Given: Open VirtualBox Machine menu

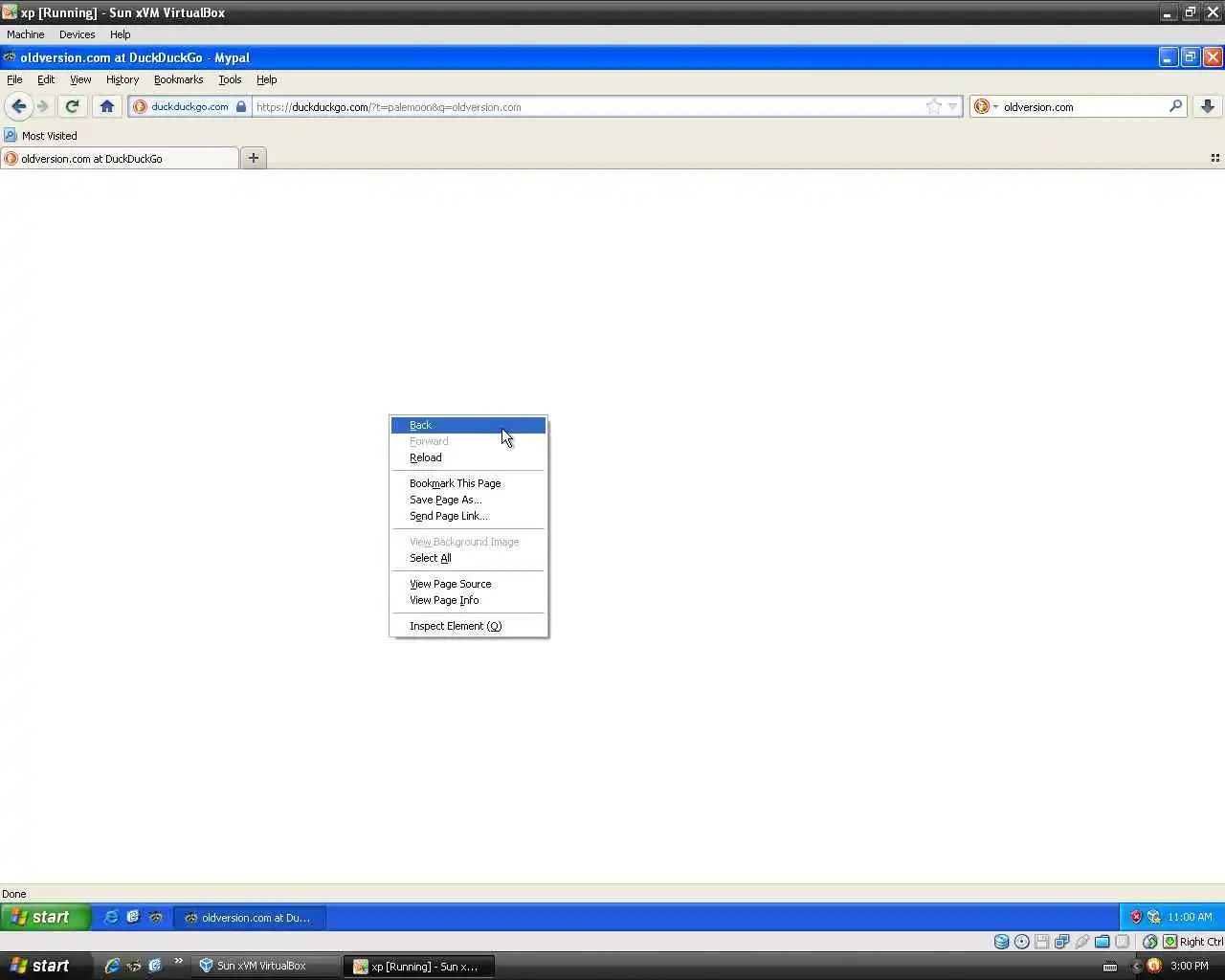Looking at the screenshot, I should 26,34.
